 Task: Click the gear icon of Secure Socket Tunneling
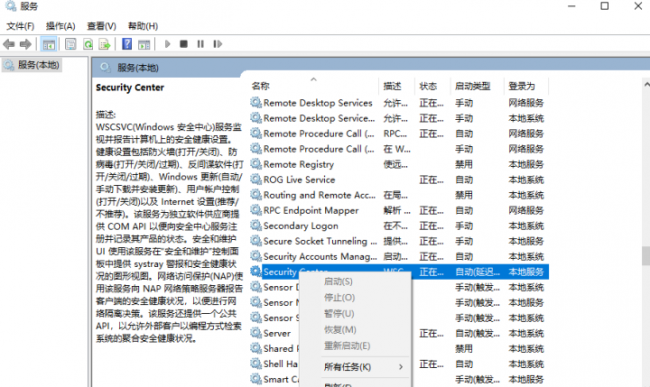click(256, 240)
